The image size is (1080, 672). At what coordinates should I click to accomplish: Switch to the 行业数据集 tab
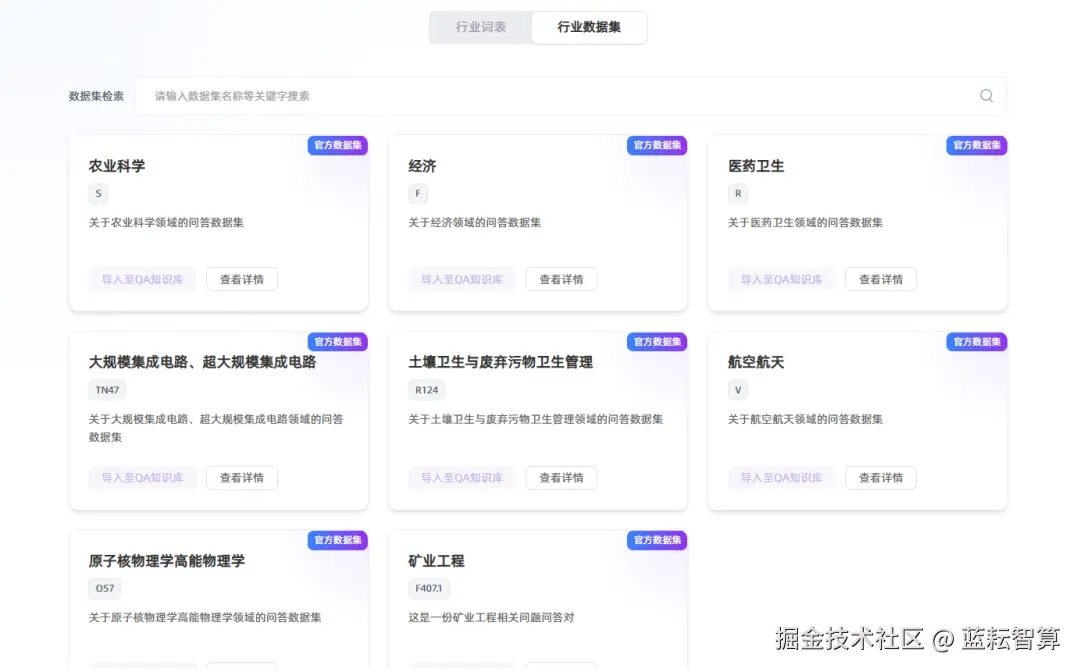589,27
